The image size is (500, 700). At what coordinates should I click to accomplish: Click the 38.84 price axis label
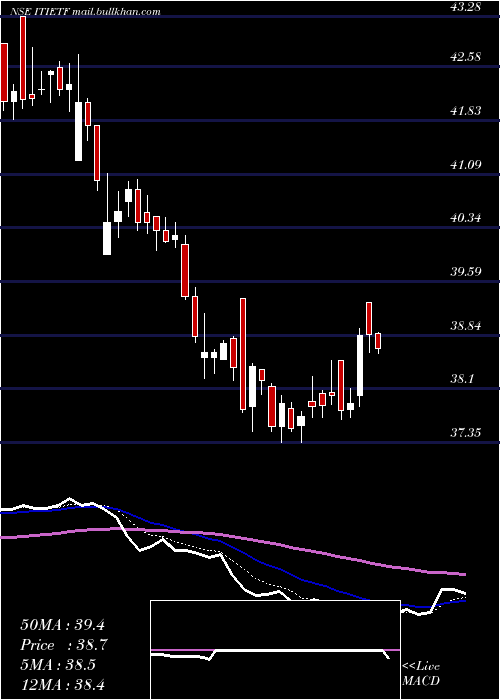[x=466, y=325]
